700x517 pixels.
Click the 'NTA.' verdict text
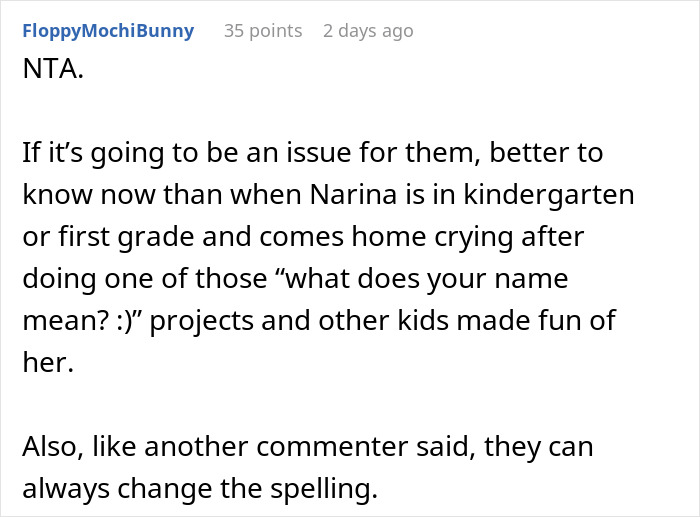coord(53,69)
